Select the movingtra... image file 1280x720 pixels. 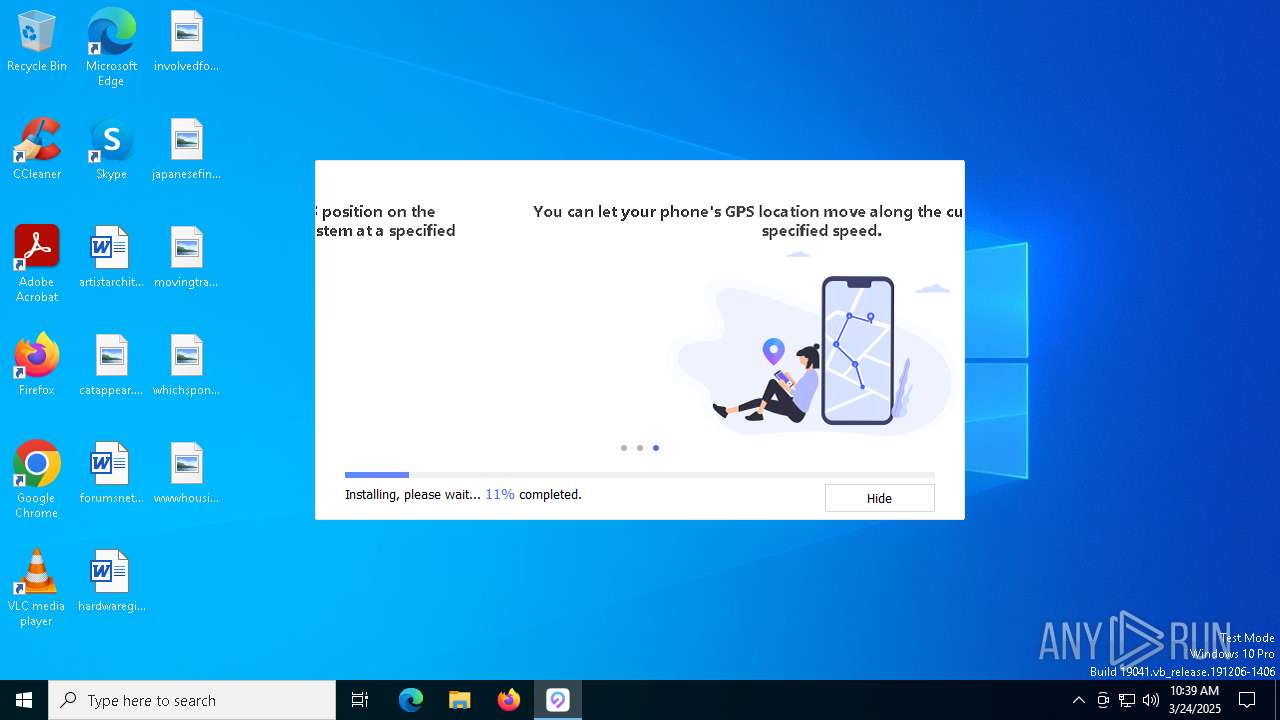pos(186,258)
